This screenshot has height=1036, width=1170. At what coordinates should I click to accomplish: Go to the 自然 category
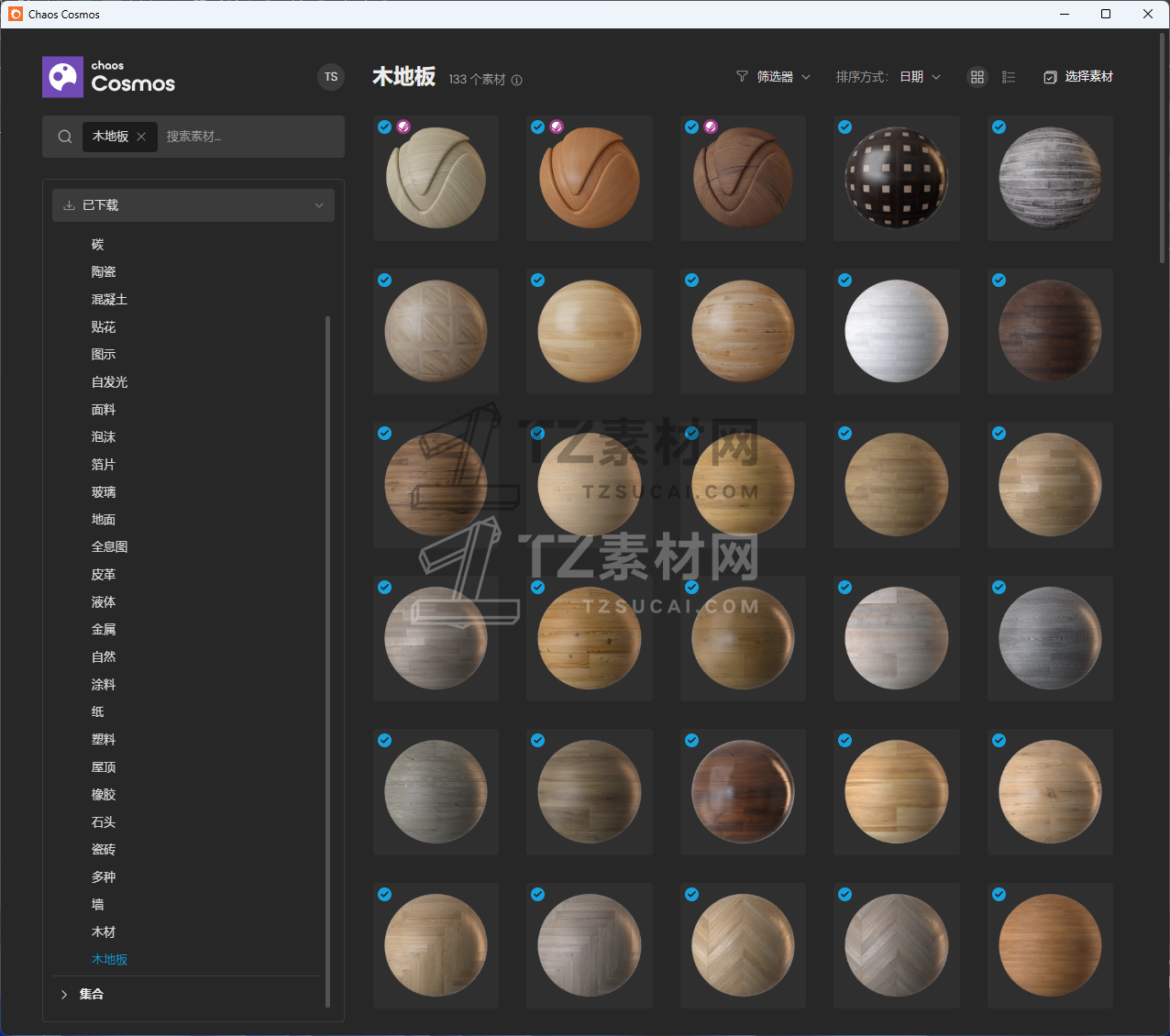104,657
